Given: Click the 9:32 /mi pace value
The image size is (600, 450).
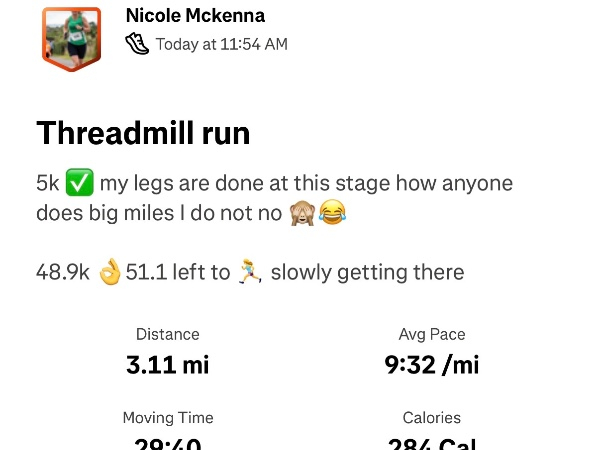Looking at the screenshot, I should pyautogui.click(x=432, y=365).
